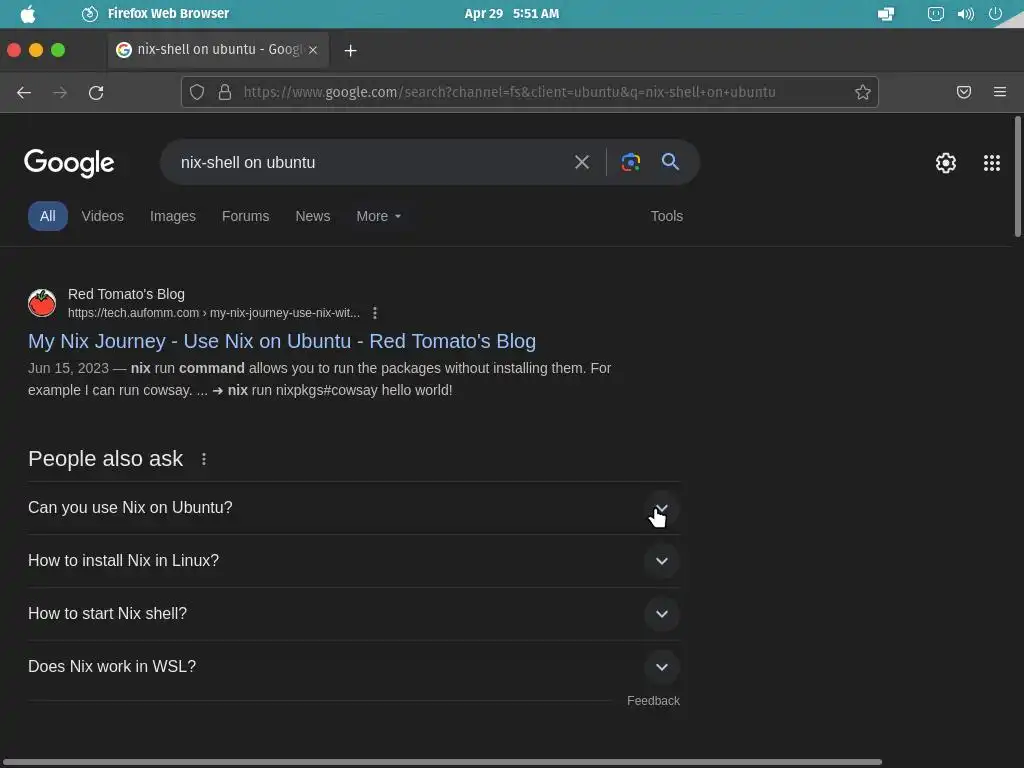The image size is (1024, 768).
Task: Click the tech.aufomm.com result URL
Action: tap(214, 313)
